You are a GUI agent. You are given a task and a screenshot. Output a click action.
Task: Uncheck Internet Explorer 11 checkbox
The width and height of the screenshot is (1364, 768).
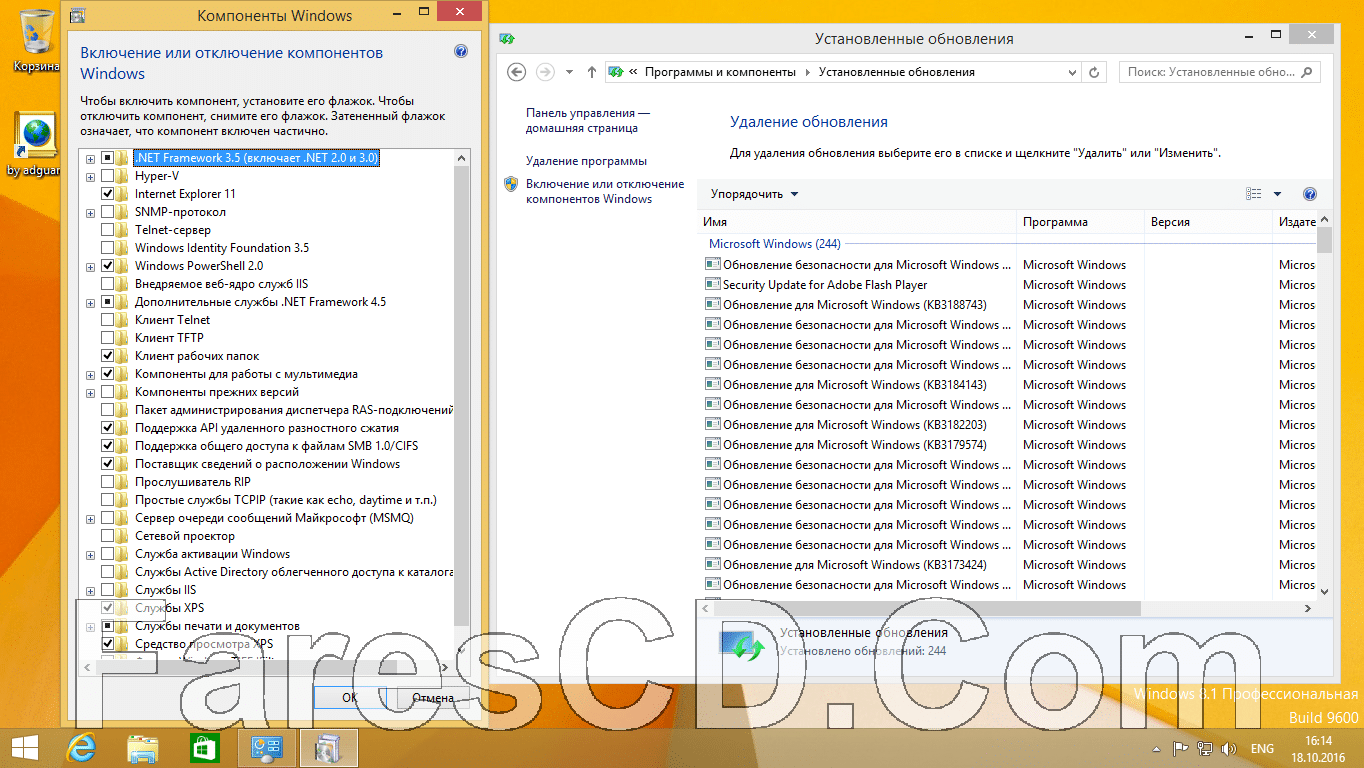coord(107,194)
